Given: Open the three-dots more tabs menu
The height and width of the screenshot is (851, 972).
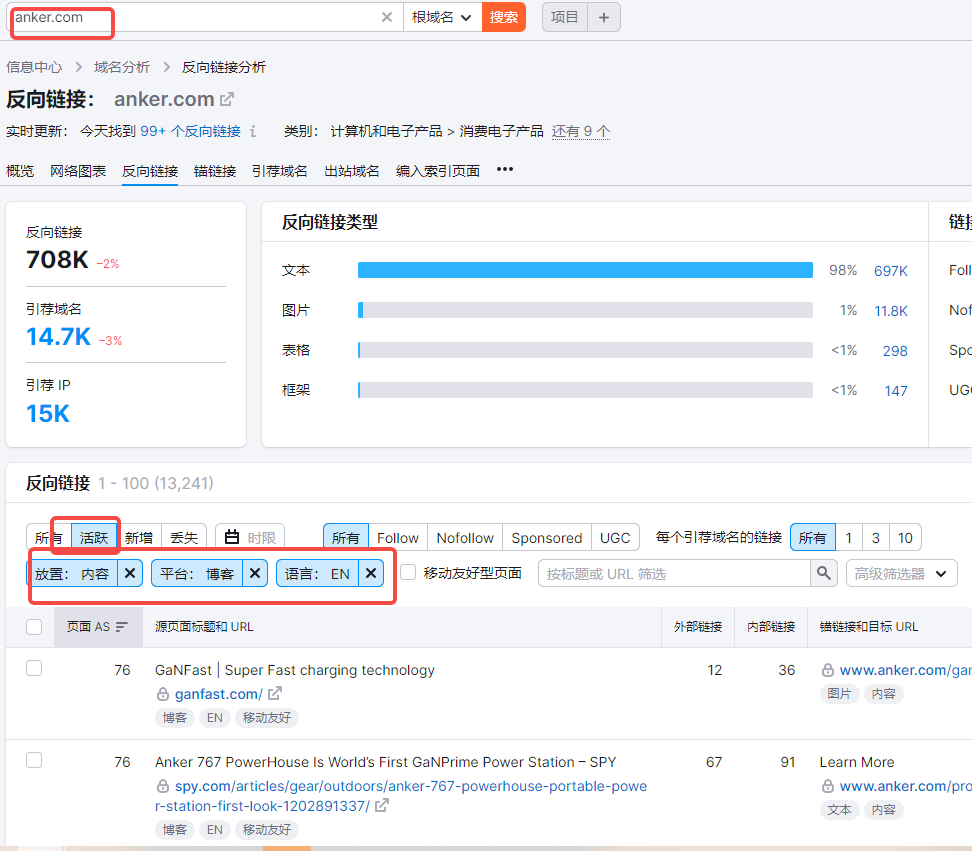Looking at the screenshot, I should 505,170.
